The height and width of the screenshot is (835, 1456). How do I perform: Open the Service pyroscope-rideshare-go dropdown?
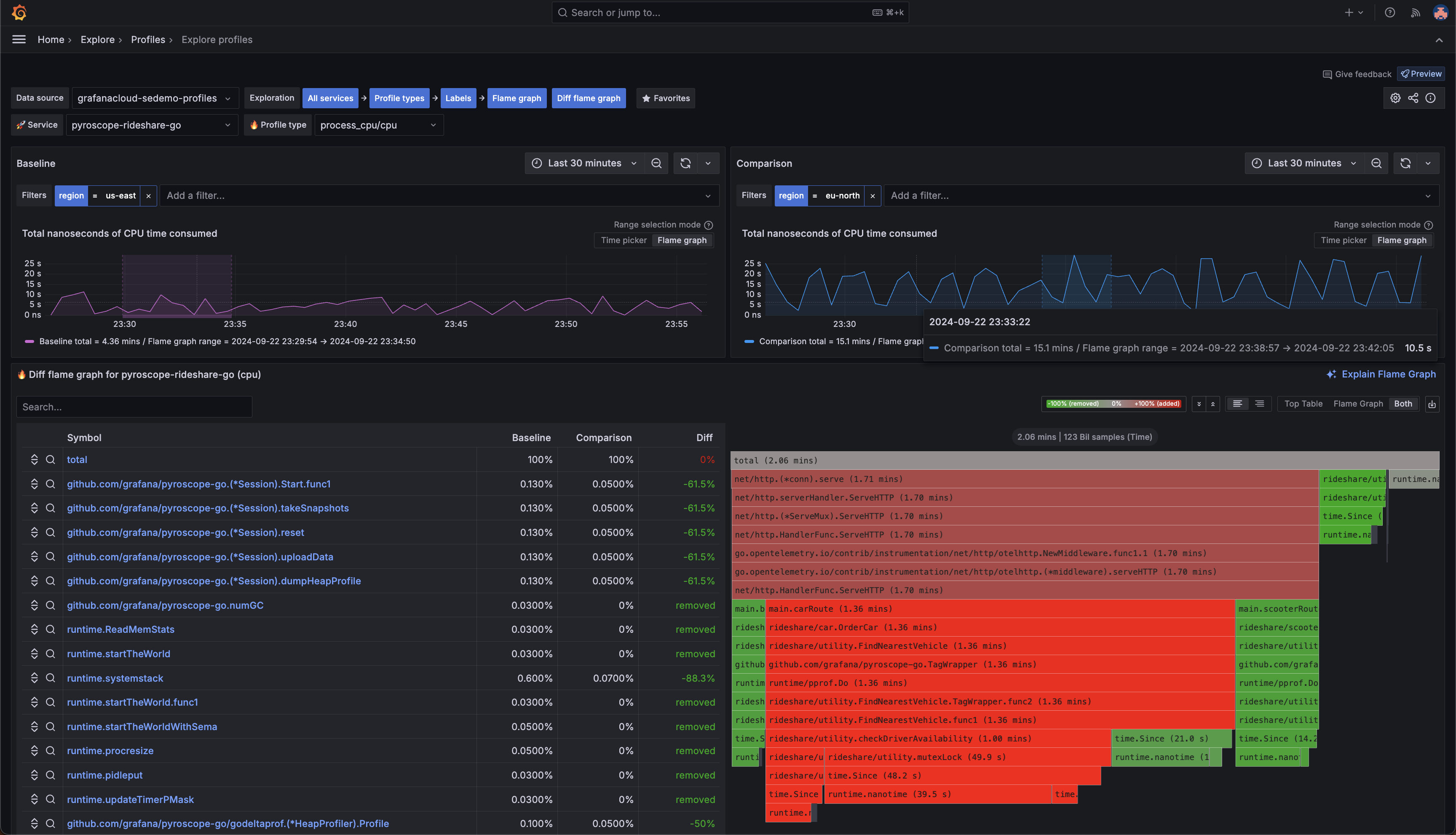click(151, 125)
